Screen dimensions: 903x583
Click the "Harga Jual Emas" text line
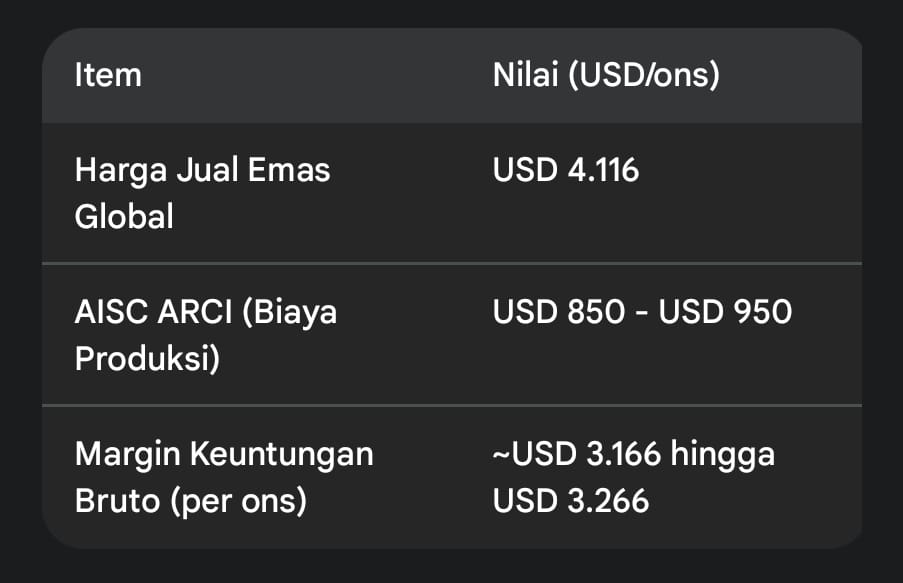[x=202, y=170]
